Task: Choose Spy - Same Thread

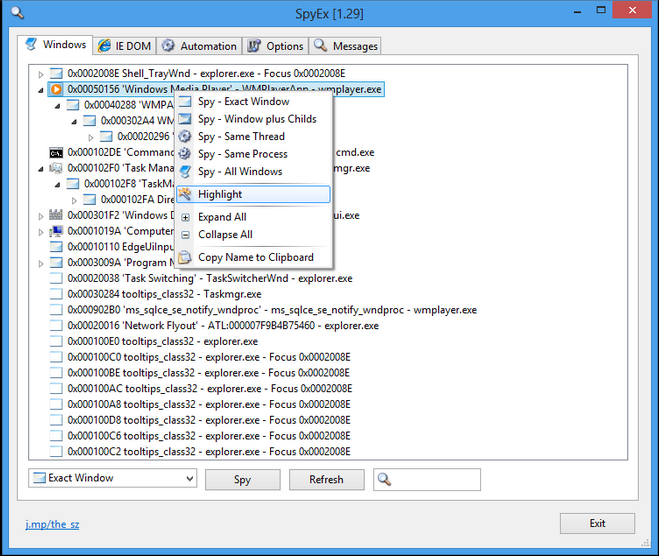Action: [253, 137]
